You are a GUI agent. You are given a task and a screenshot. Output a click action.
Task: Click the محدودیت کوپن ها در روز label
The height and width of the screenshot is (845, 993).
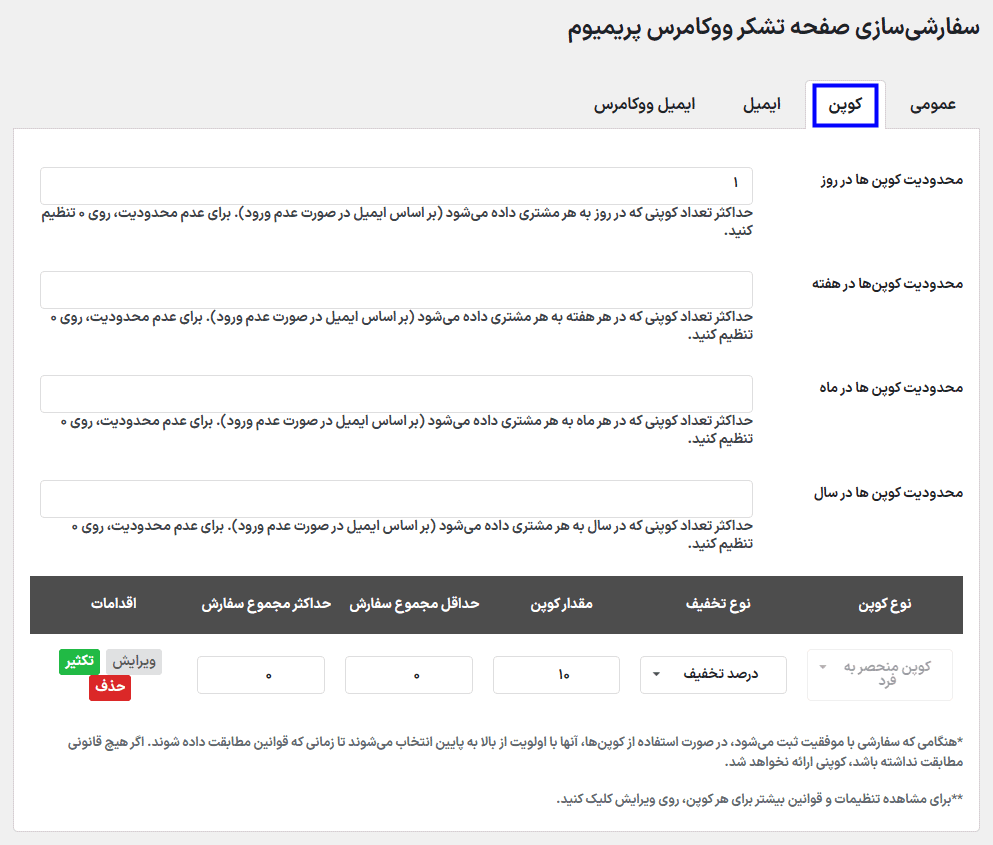pyautogui.click(x=892, y=180)
